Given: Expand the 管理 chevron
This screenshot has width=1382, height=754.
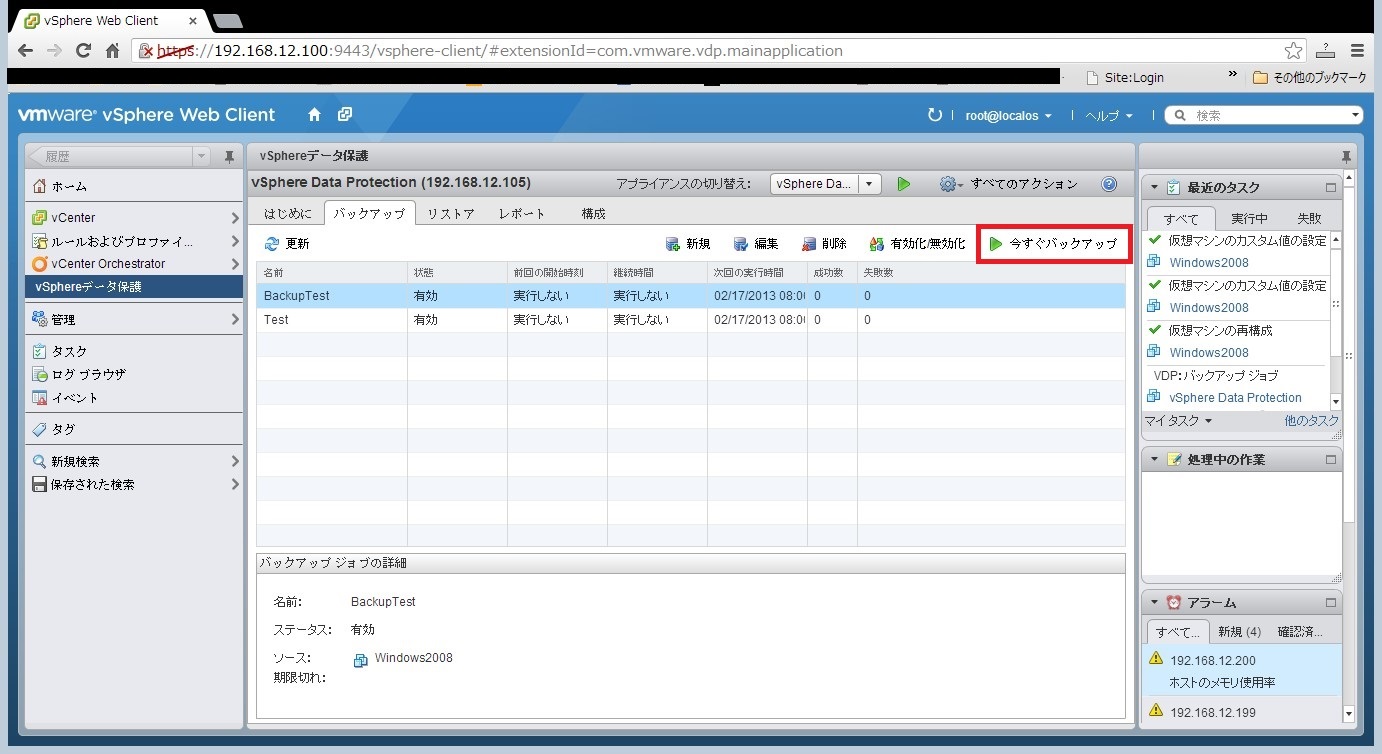Looking at the screenshot, I should (x=235, y=320).
